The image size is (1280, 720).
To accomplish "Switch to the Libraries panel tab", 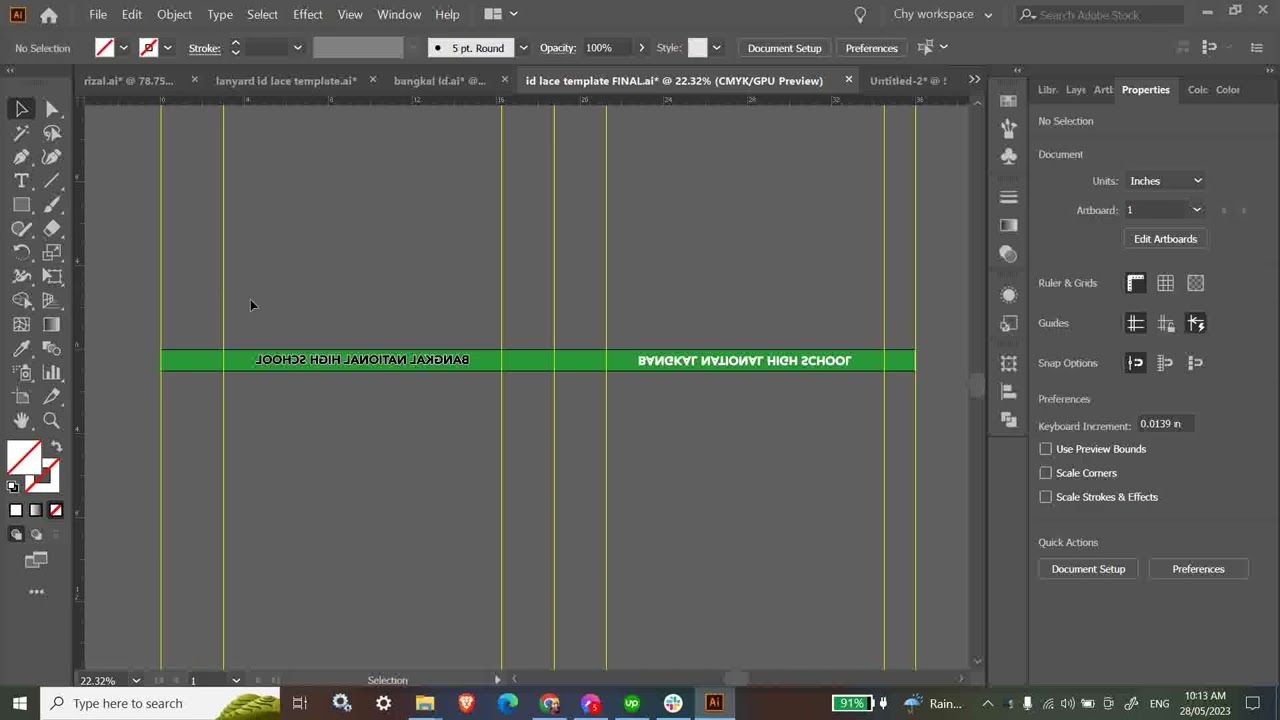I will click(x=1047, y=89).
